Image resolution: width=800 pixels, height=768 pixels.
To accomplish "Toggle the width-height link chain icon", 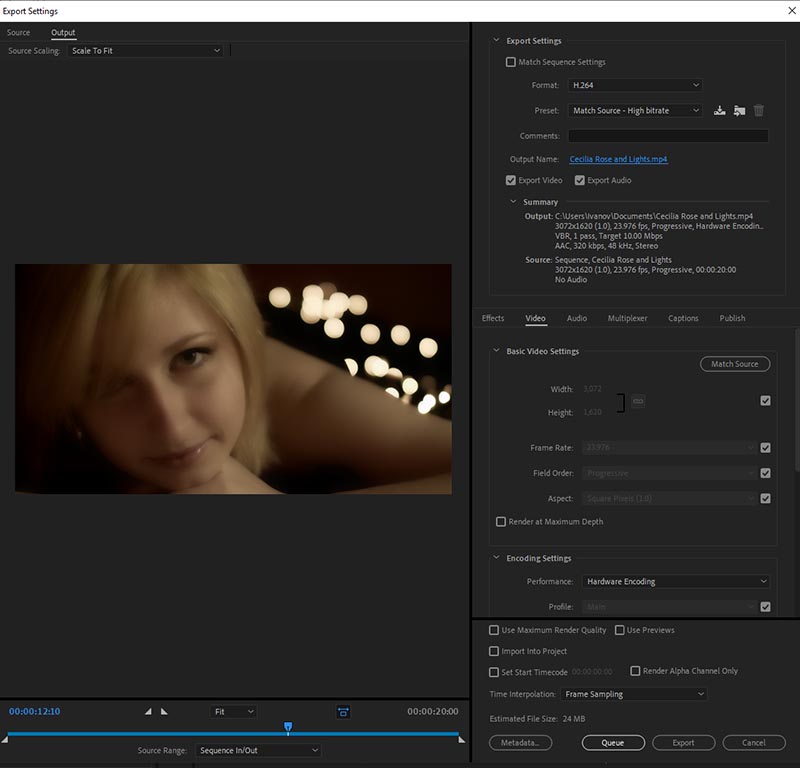I will click(x=638, y=401).
